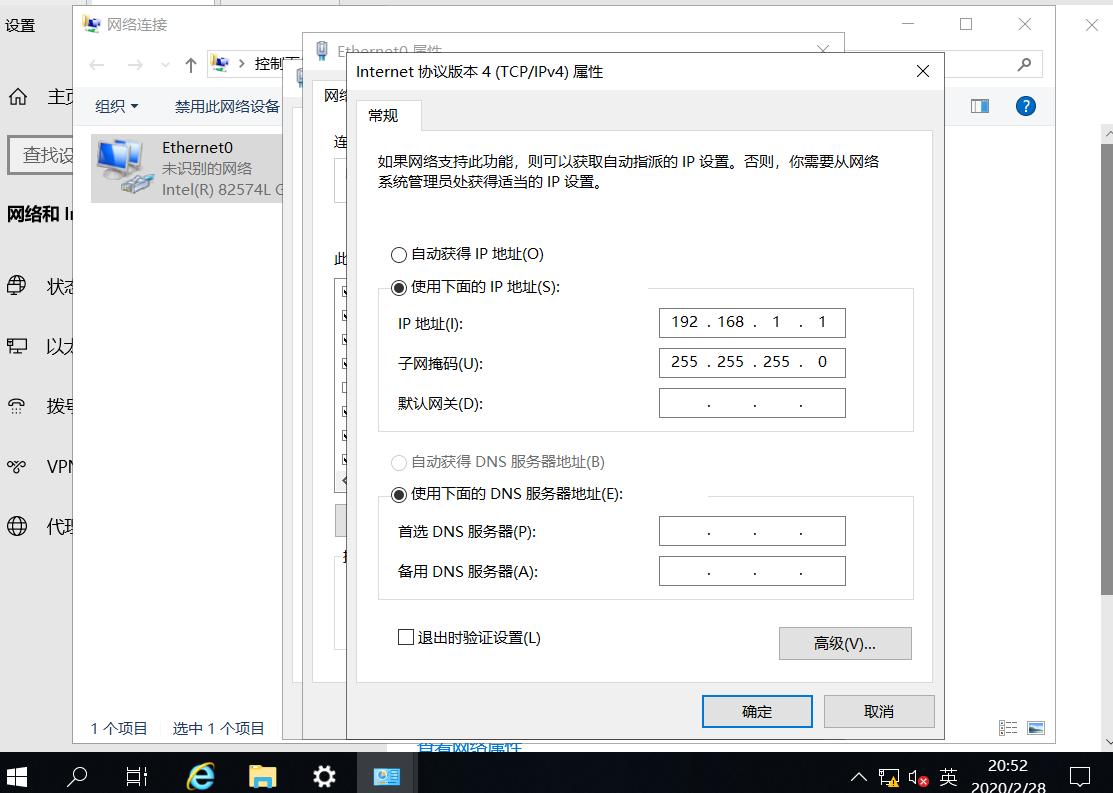Enable 退出时验证设置 checkbox
1113x793 pixels.
tap(405, 636)
